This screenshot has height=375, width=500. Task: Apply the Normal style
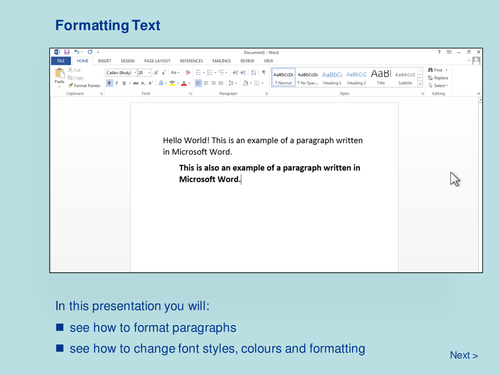click(283, 78)
